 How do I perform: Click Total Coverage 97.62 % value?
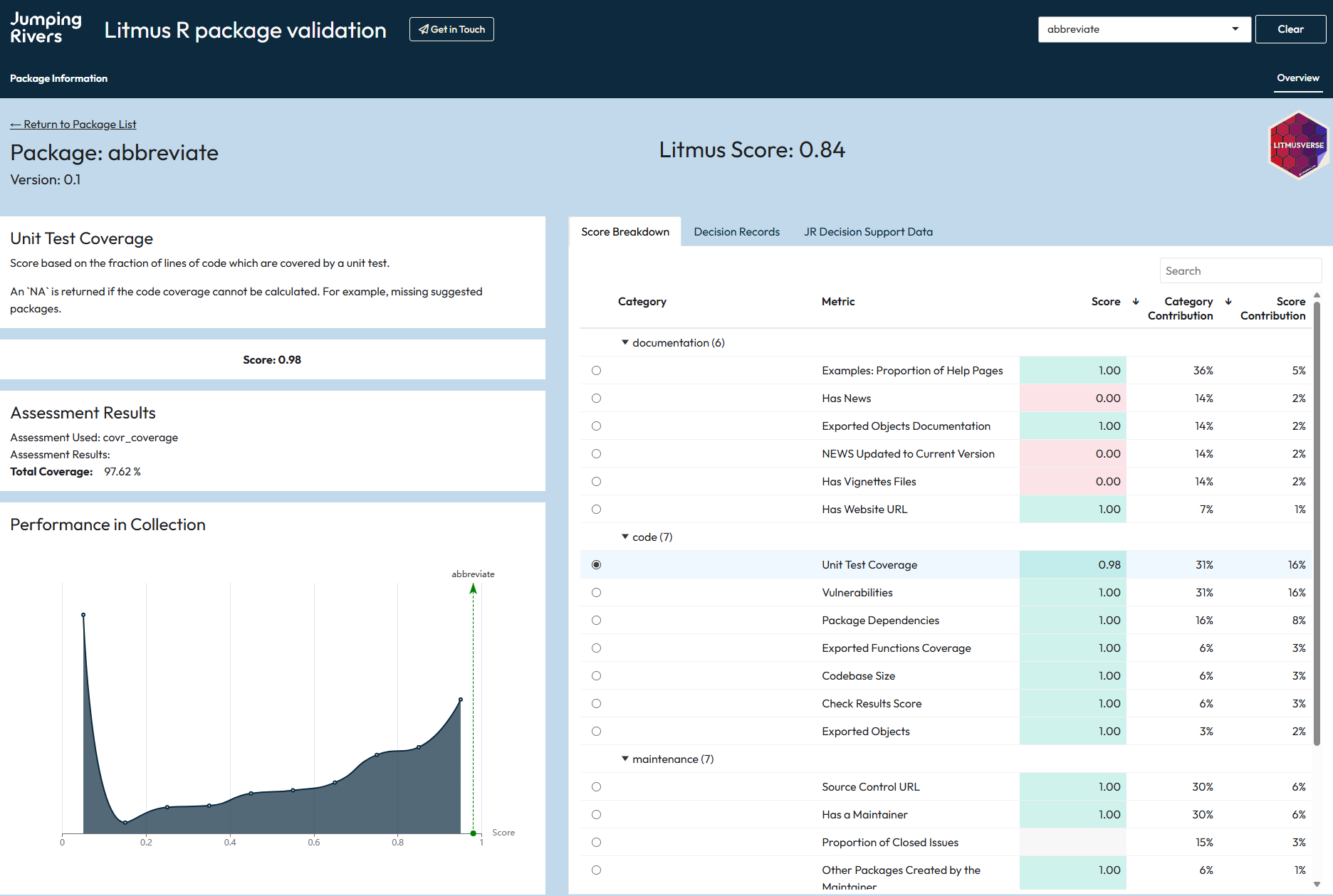tap(122, 472)
